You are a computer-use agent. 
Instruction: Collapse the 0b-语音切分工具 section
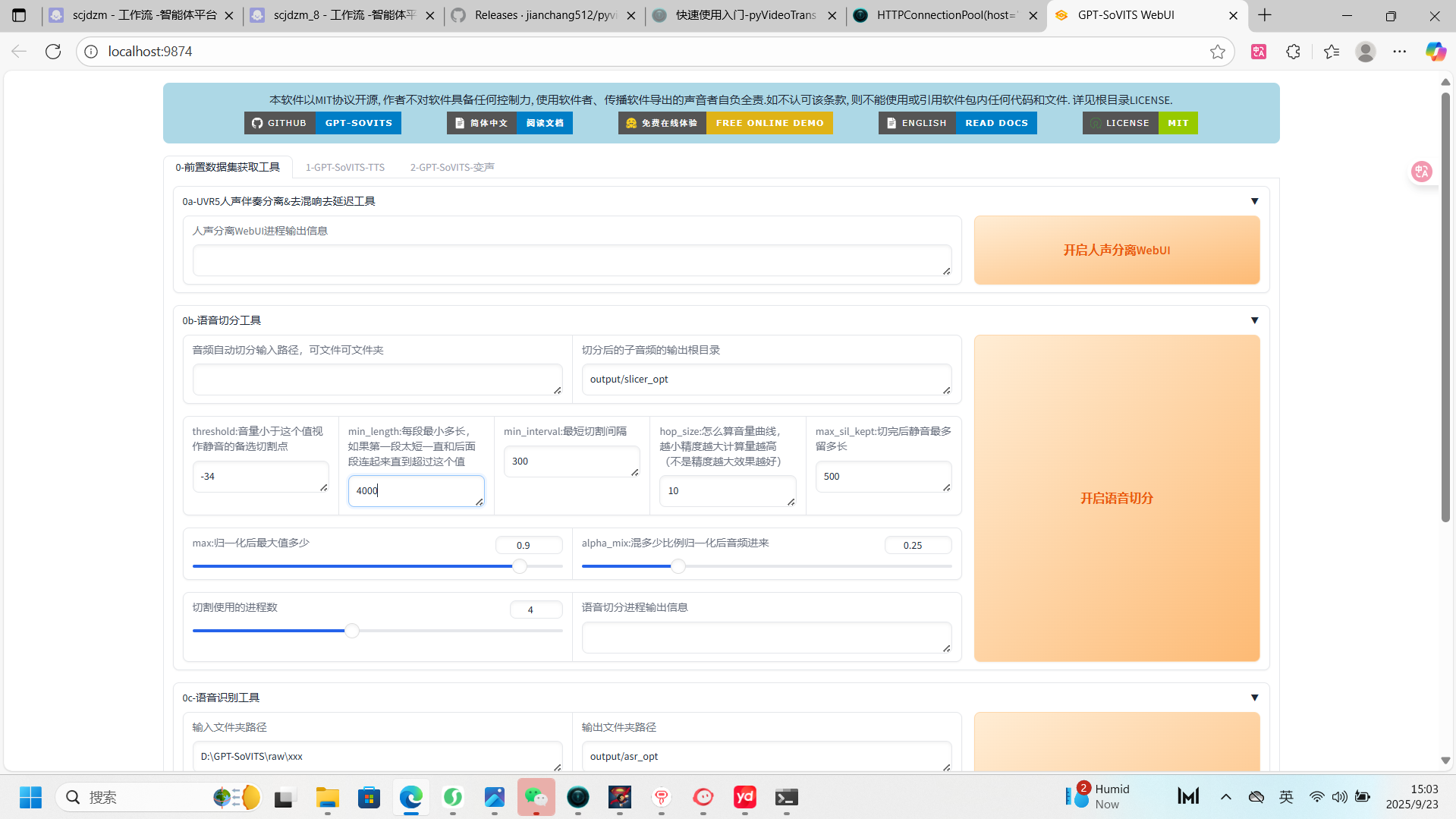click(1254, 320)
